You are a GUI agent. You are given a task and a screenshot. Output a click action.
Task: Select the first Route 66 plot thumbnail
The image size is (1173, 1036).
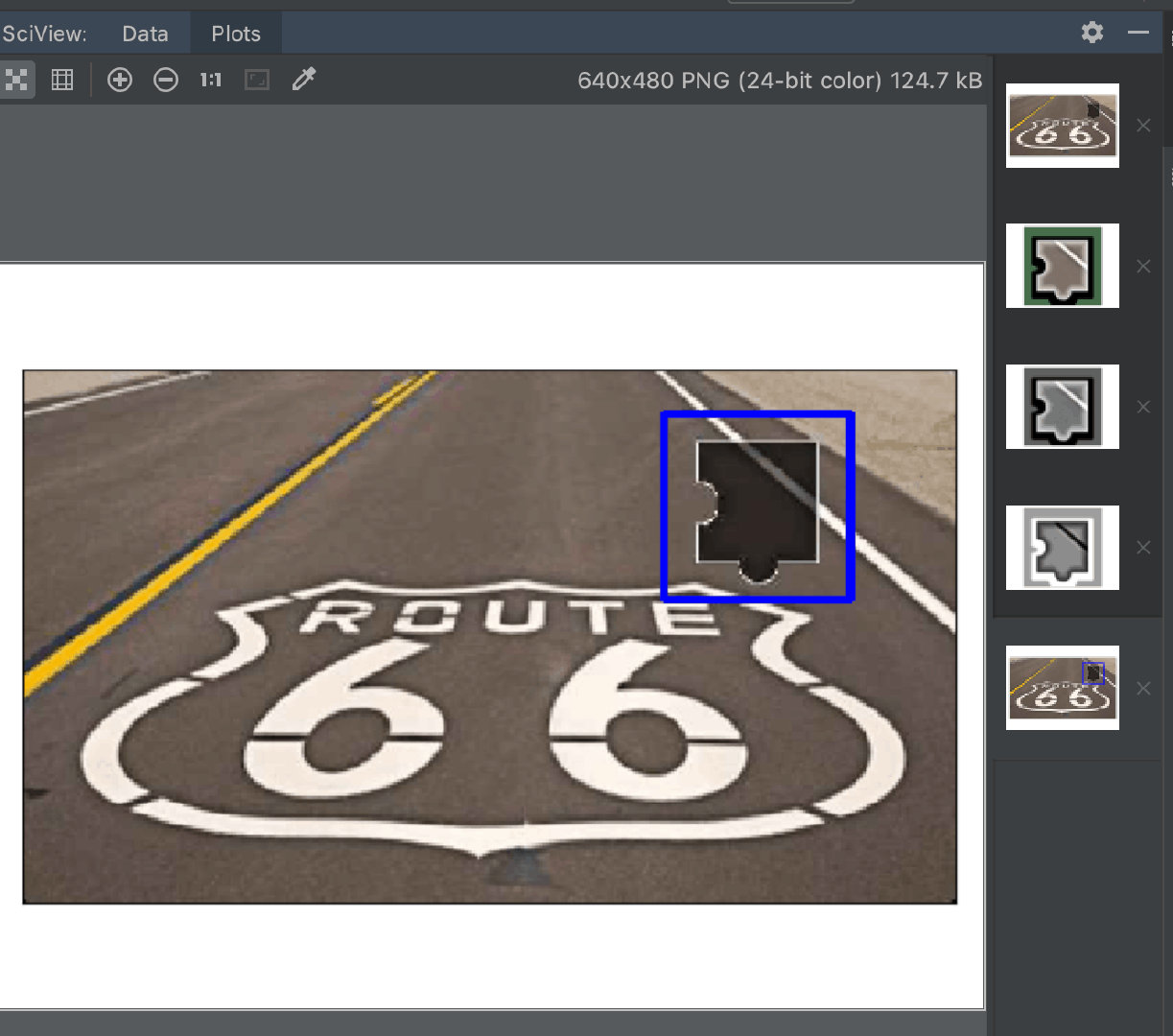click(x=1063, y=126)
